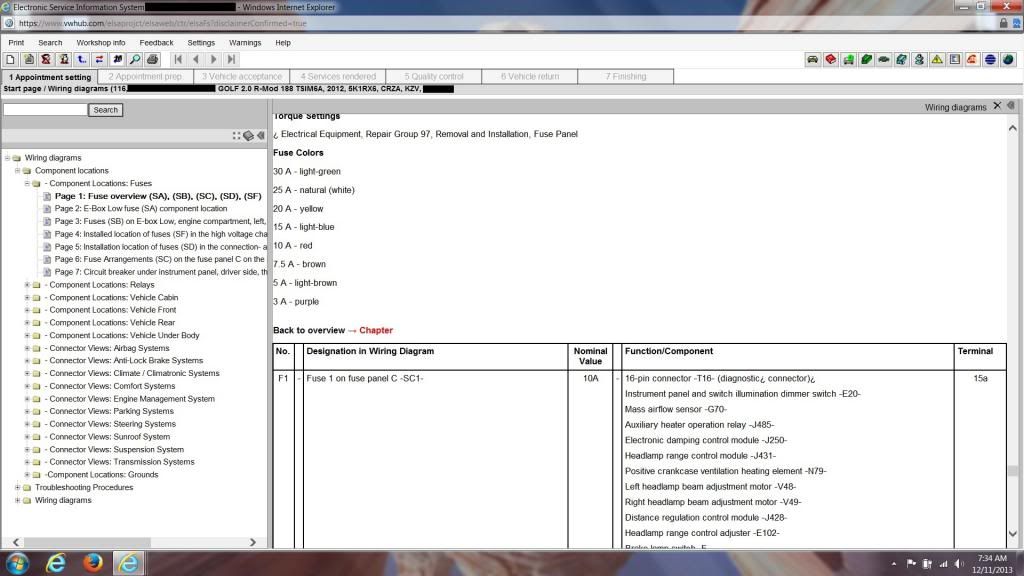1024x576 pixels.
Task: Go to next page arrow in toolbar
Action: coord(213,59)
